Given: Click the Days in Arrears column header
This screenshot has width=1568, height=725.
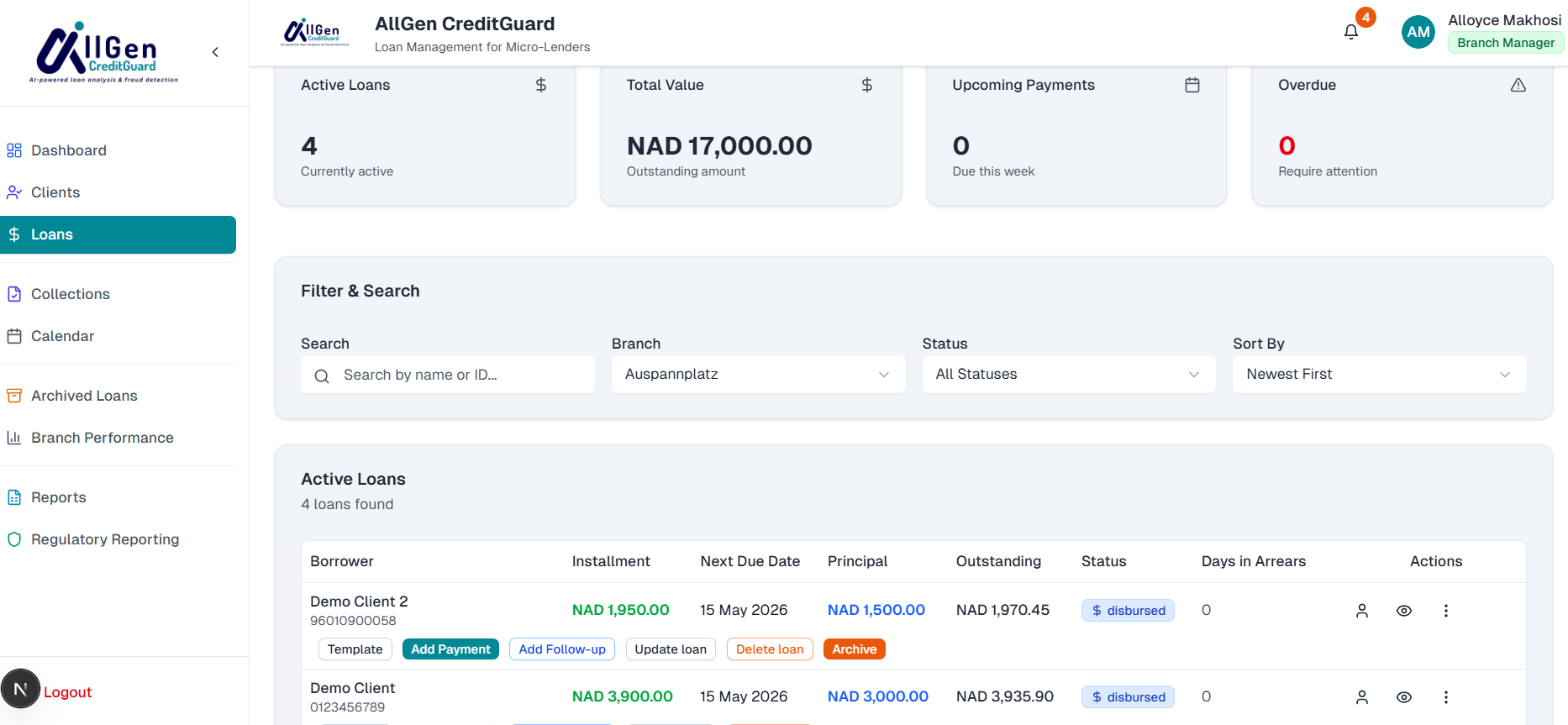Looking at the screenshot, I should tap(1254, 561).
